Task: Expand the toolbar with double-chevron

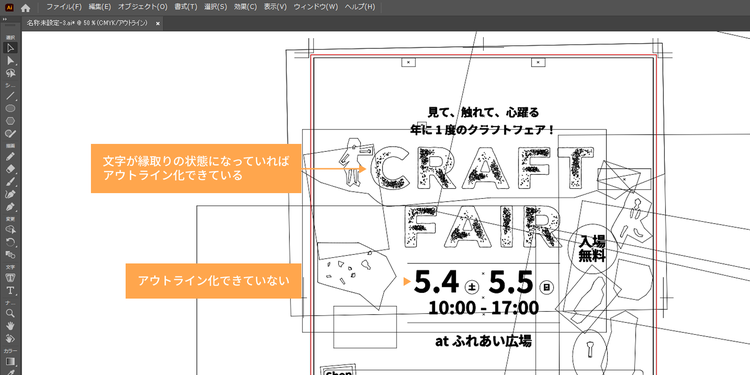Action: [5, 19]
